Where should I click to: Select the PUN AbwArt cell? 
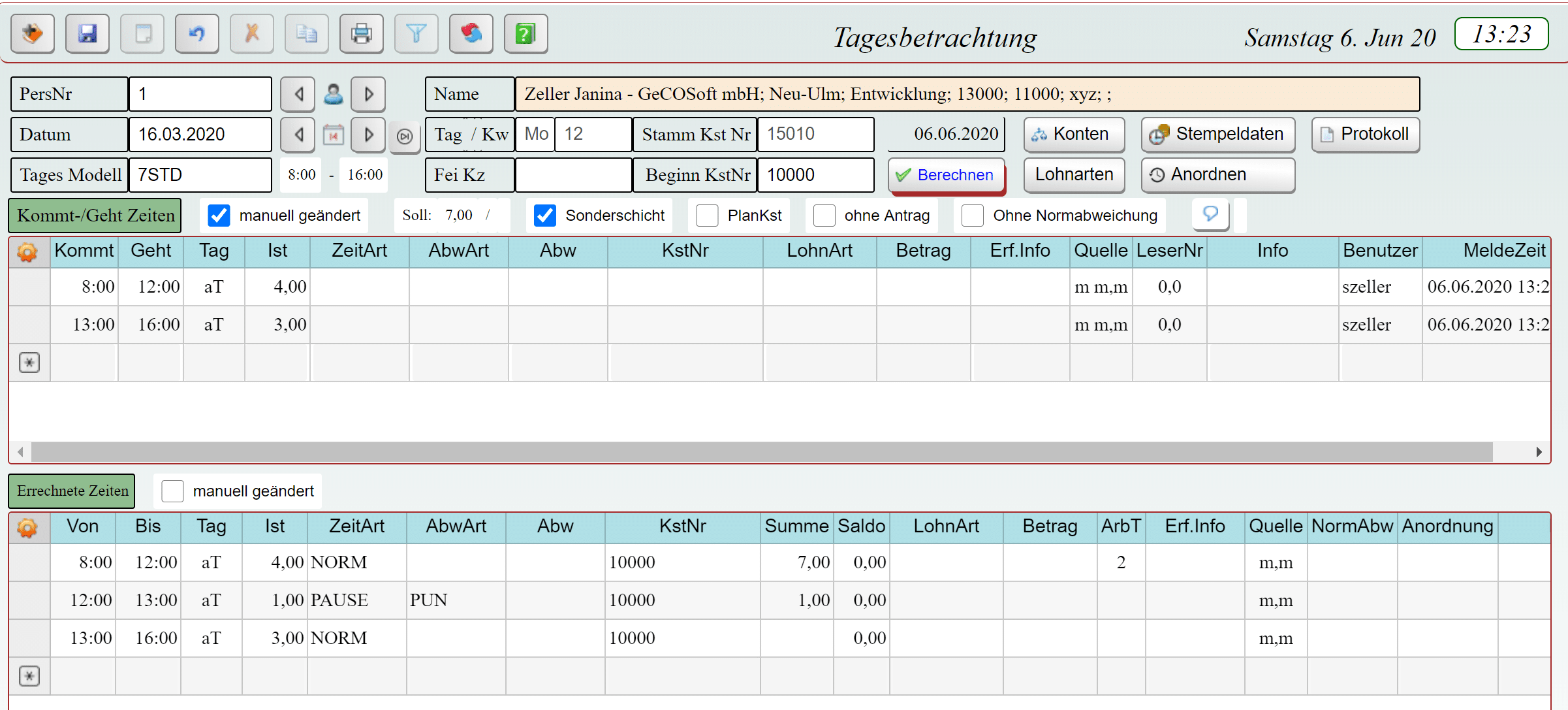pyautogui.click(x=456, y=601)
